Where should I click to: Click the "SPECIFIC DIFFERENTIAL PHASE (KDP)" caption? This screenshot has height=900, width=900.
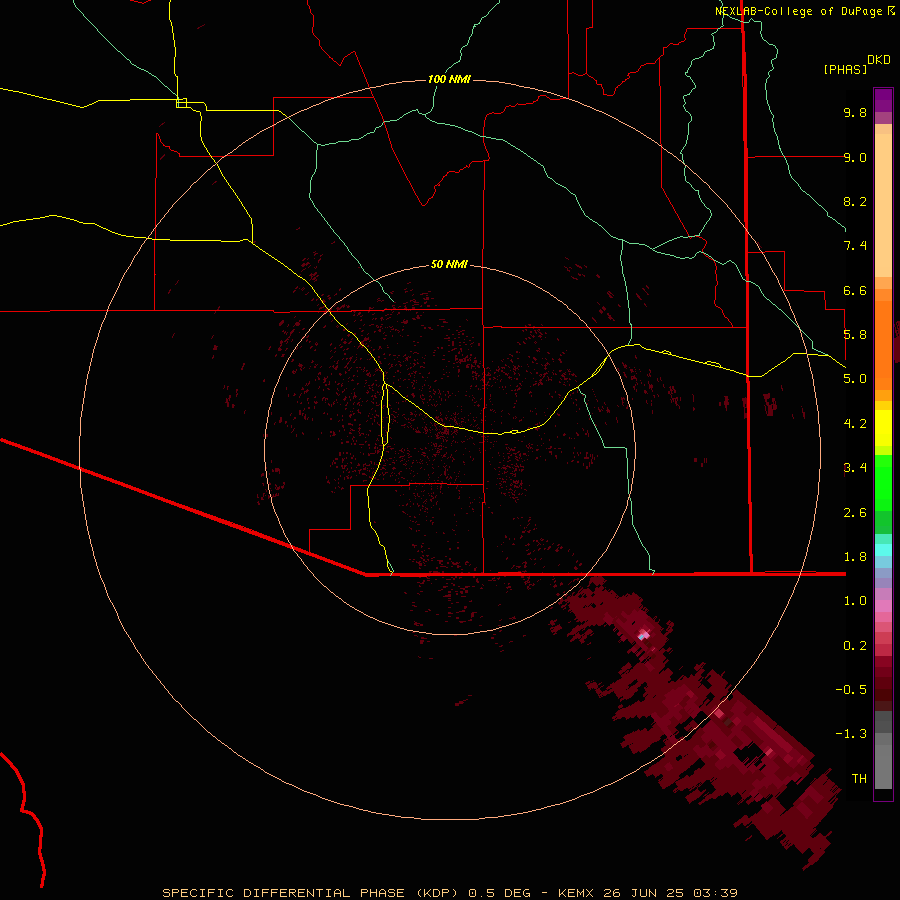click(x=310, y=893)
